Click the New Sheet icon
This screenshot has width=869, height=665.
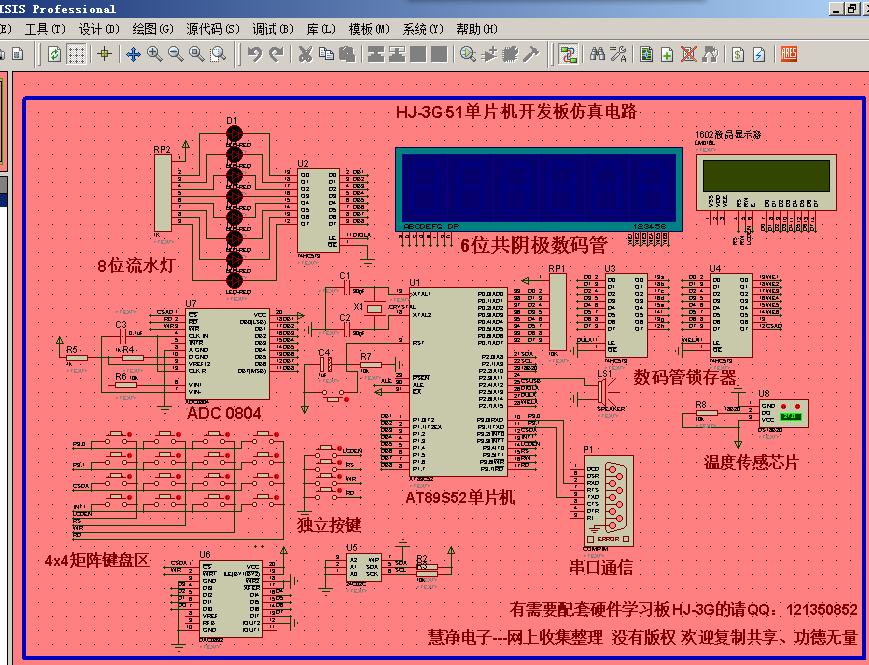tap(667, 54)
